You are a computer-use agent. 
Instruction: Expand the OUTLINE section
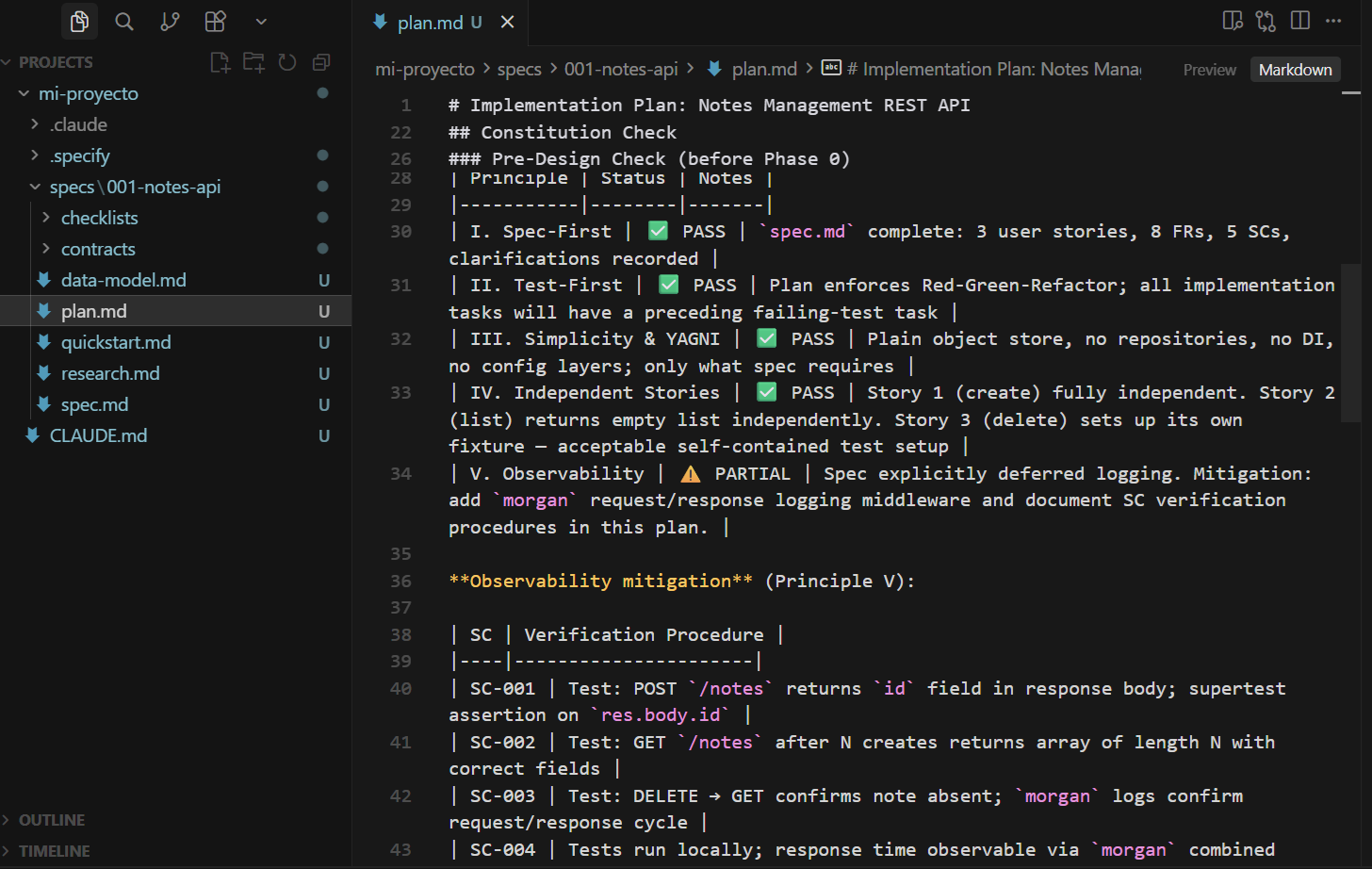[52, 820]
